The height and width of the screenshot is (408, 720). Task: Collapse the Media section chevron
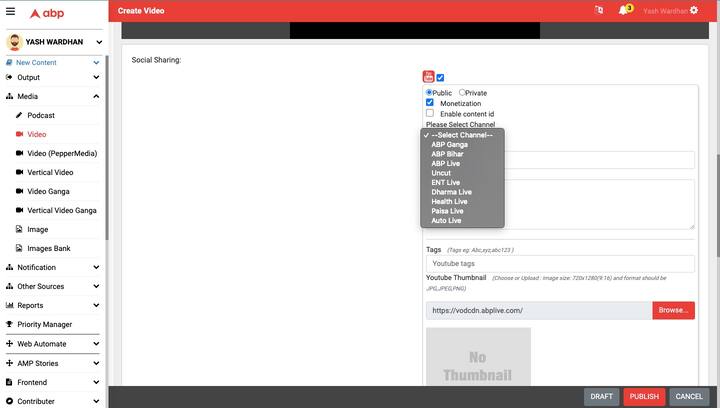(x=96, y=96)
